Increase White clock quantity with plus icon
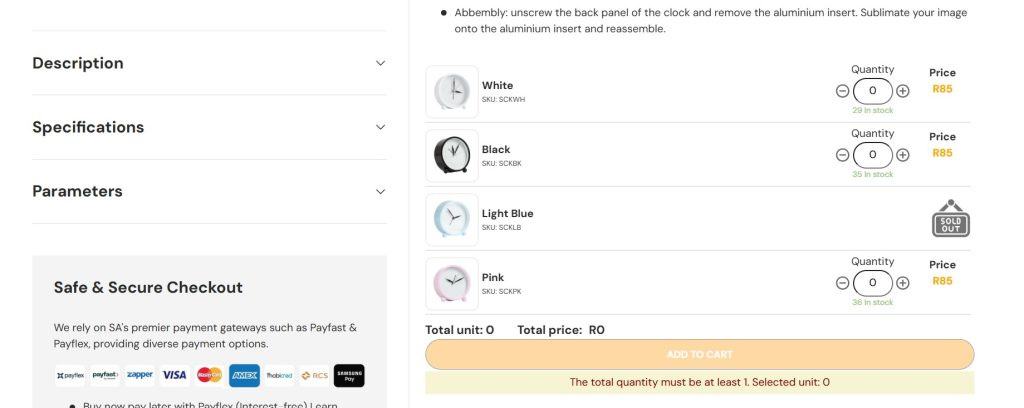Viewport: 1024px width, 408px height. 903,91
